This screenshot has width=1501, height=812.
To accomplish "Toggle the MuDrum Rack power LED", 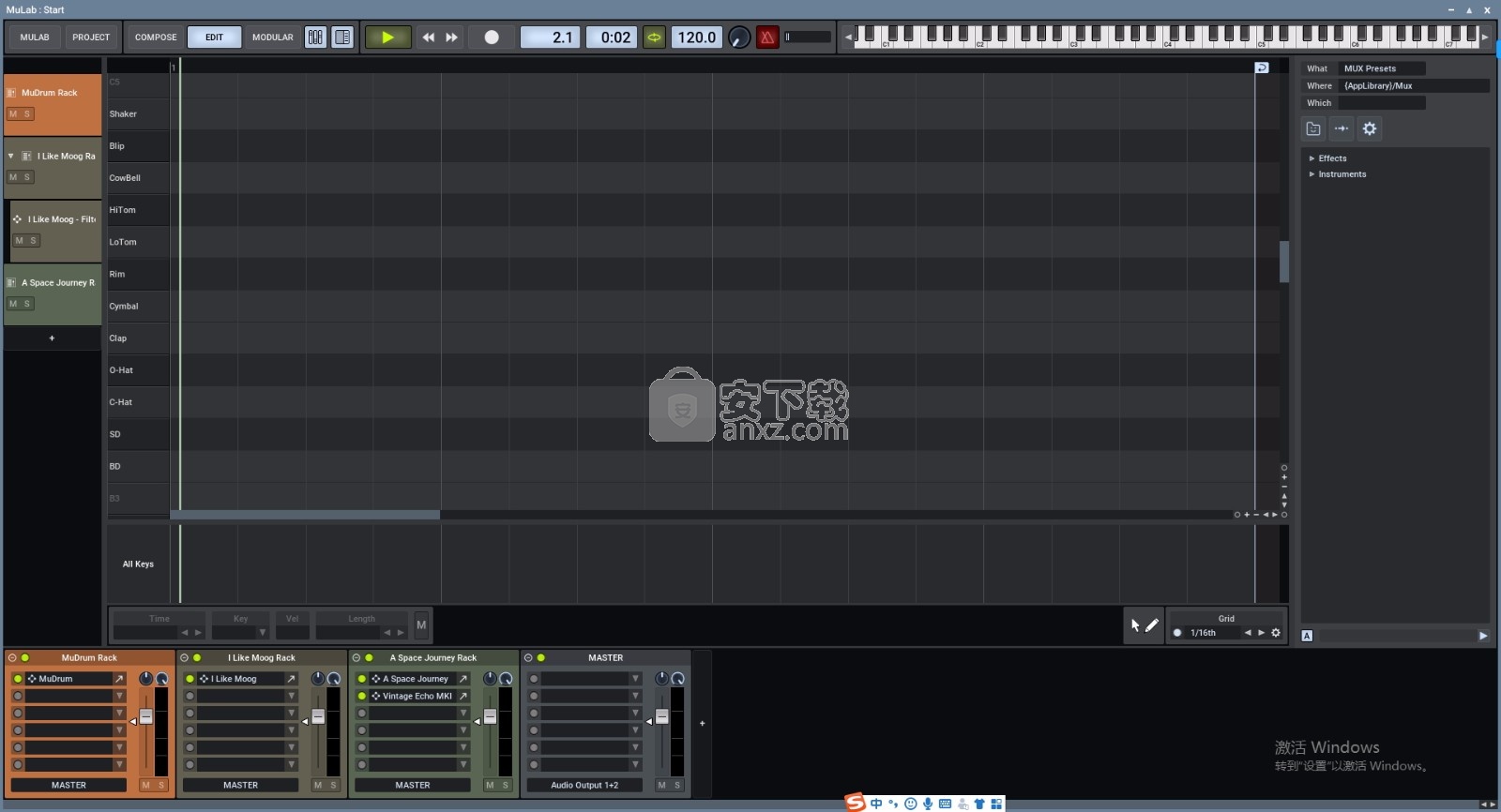I will pos(25,658).
